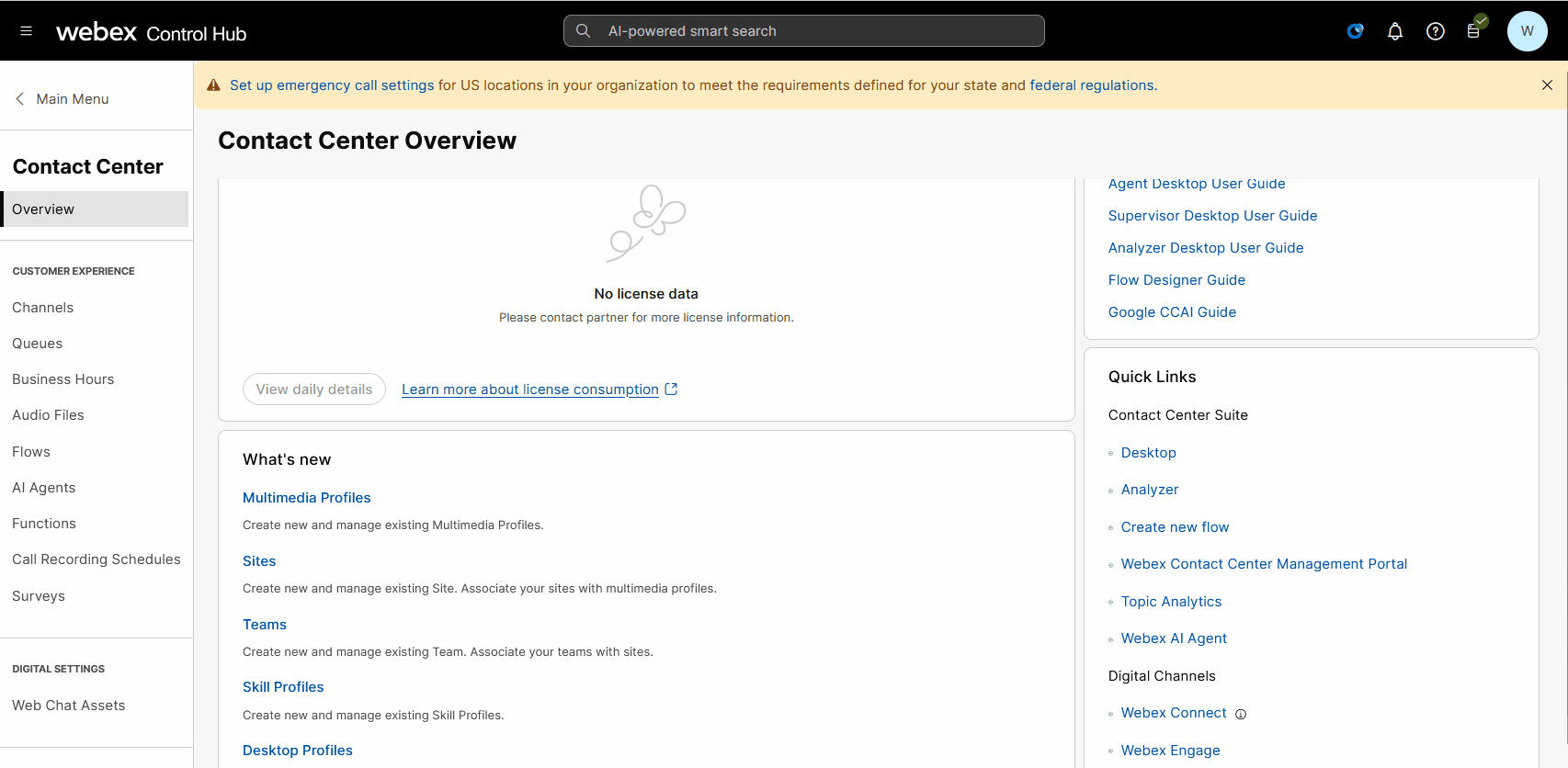Open Web Chat Assets in sidebar
Screen dimensions: 1568x768
click(x=69, y=706)
